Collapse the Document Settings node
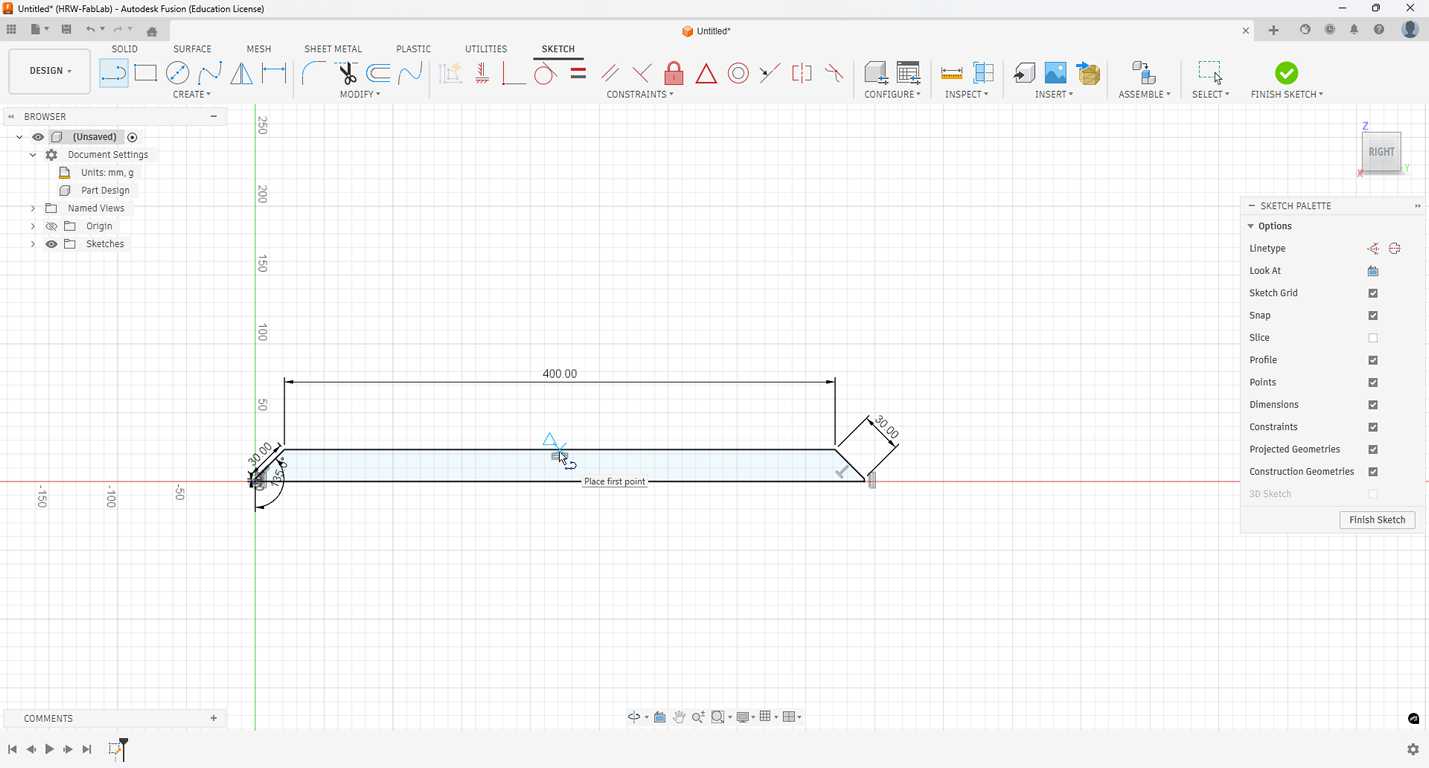 tap(33, 155)
